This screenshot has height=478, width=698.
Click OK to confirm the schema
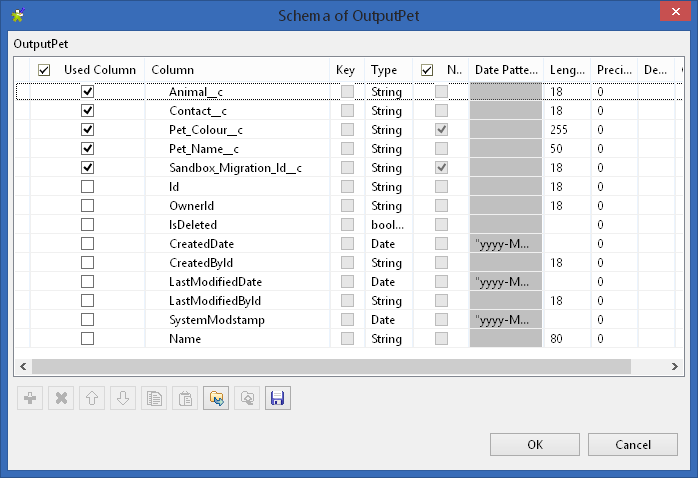[x=535, y=445]
